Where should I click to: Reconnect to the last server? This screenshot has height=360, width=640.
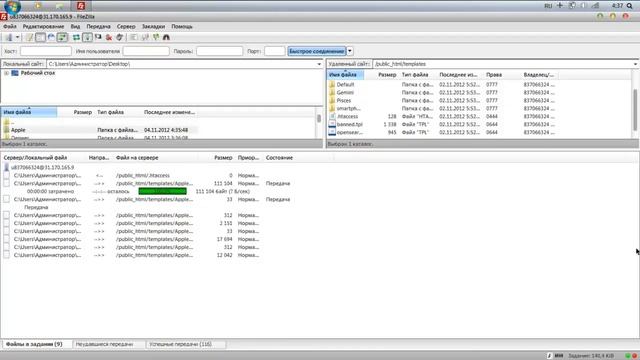120,37
